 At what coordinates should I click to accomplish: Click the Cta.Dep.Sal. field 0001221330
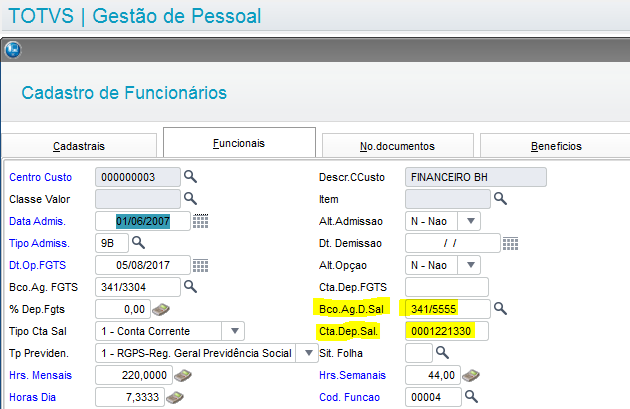[x=447, y=331]
